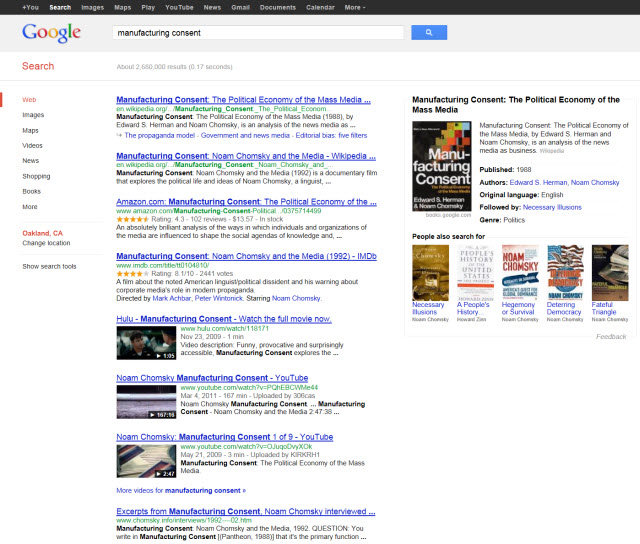Screen dimensions: 640x544
Task: Go to Images in the top bar
Action: [93, 7]
